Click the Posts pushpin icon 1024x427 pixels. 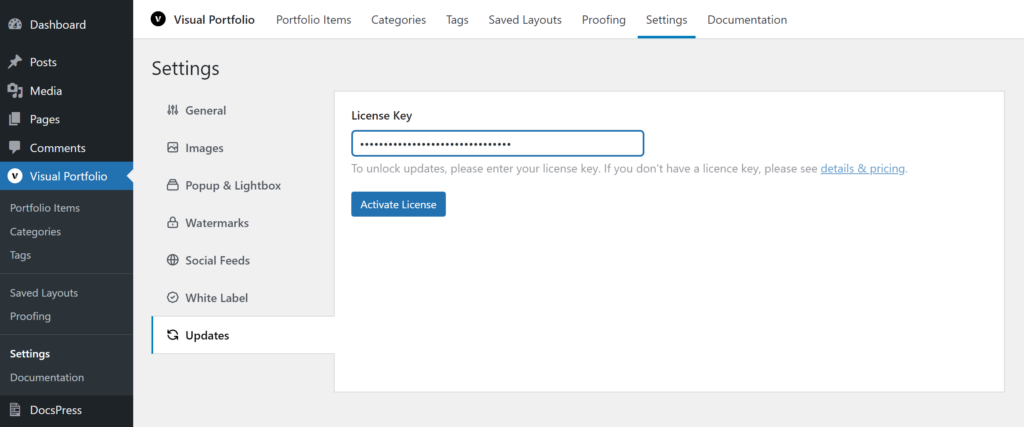(x=15, y=62)
